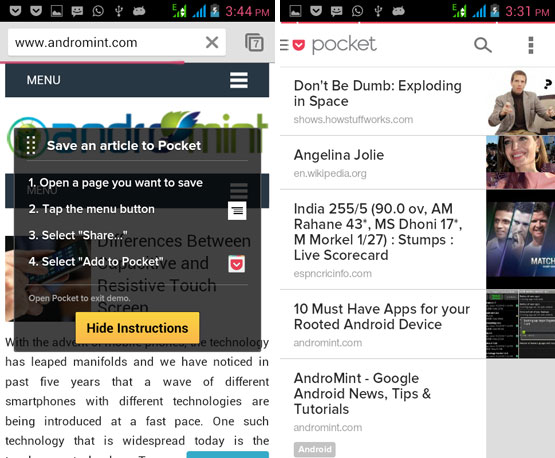Viewport: 555px width, 458px height.
Task: Clear the browser URL with the X icon
Action: (212, 42)
